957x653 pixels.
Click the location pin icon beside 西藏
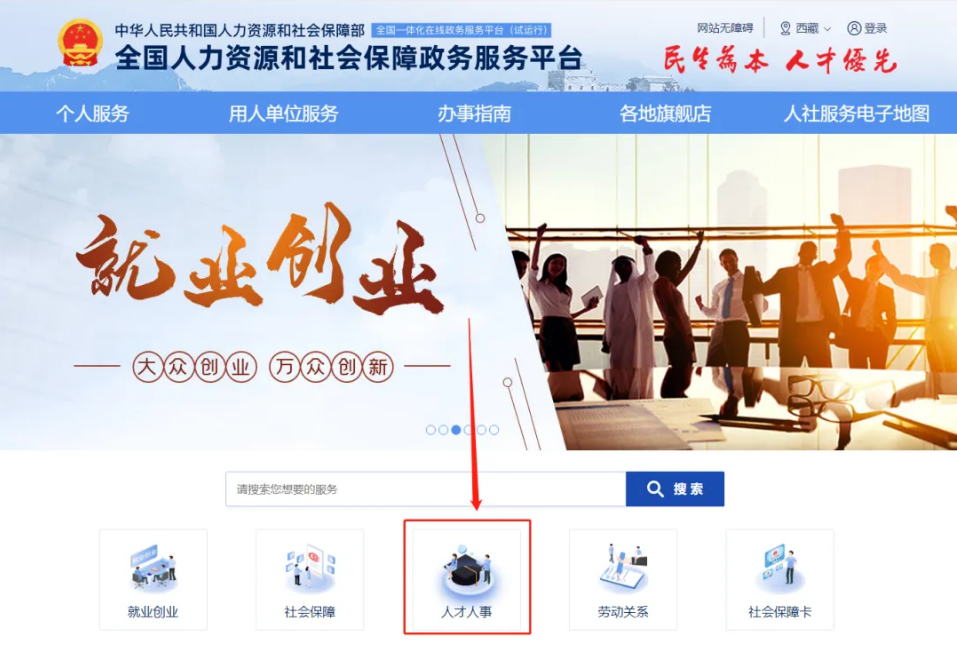[785, 28]
